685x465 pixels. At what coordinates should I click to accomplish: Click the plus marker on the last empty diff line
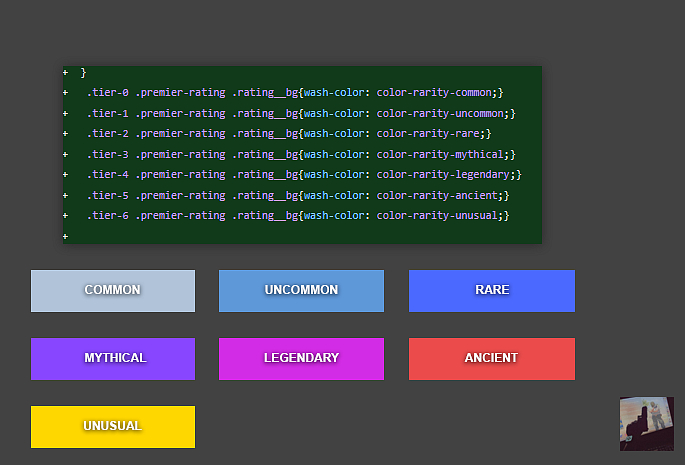click(66, 236)
